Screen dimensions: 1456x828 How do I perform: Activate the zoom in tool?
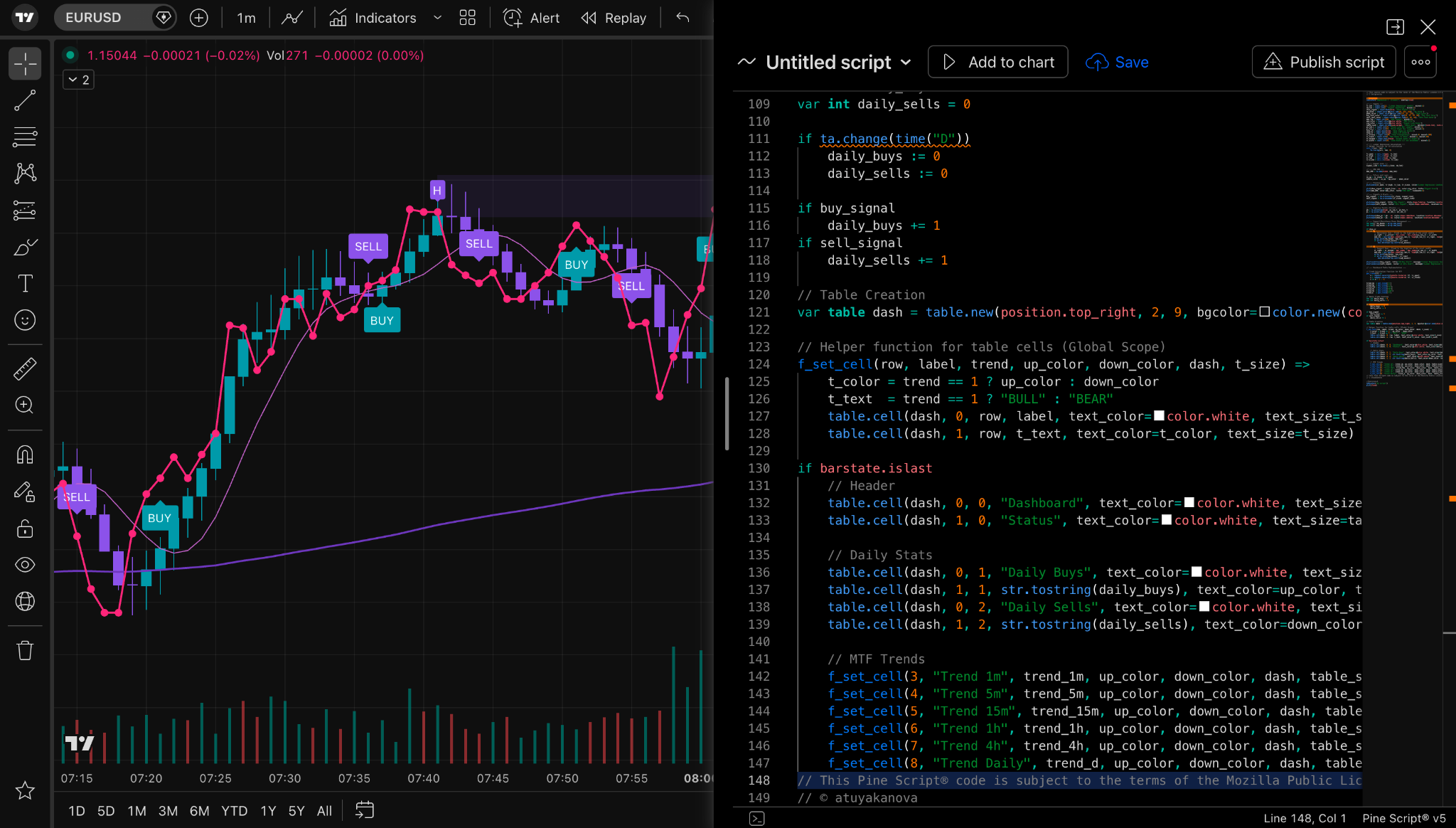point(25,405)
